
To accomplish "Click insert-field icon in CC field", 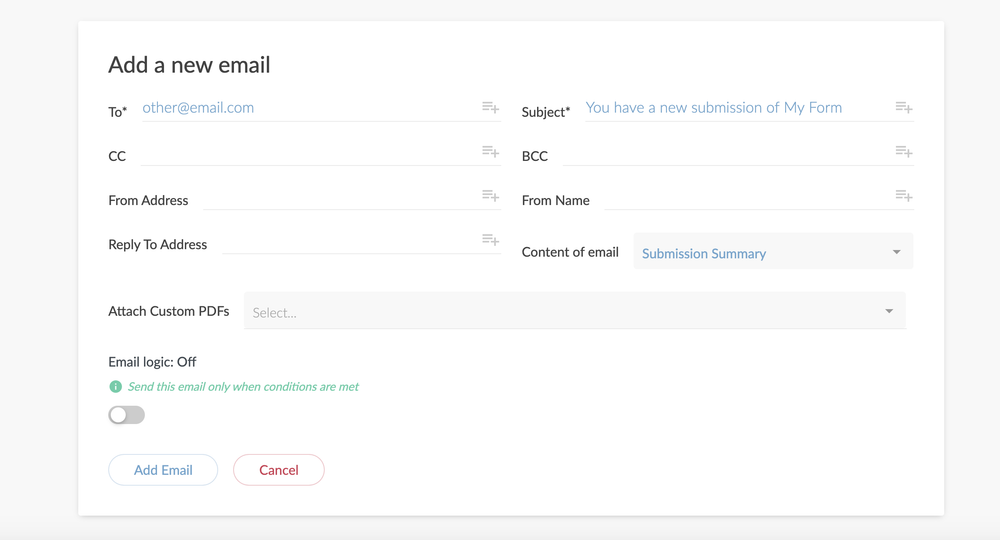I will click(490, 151).
